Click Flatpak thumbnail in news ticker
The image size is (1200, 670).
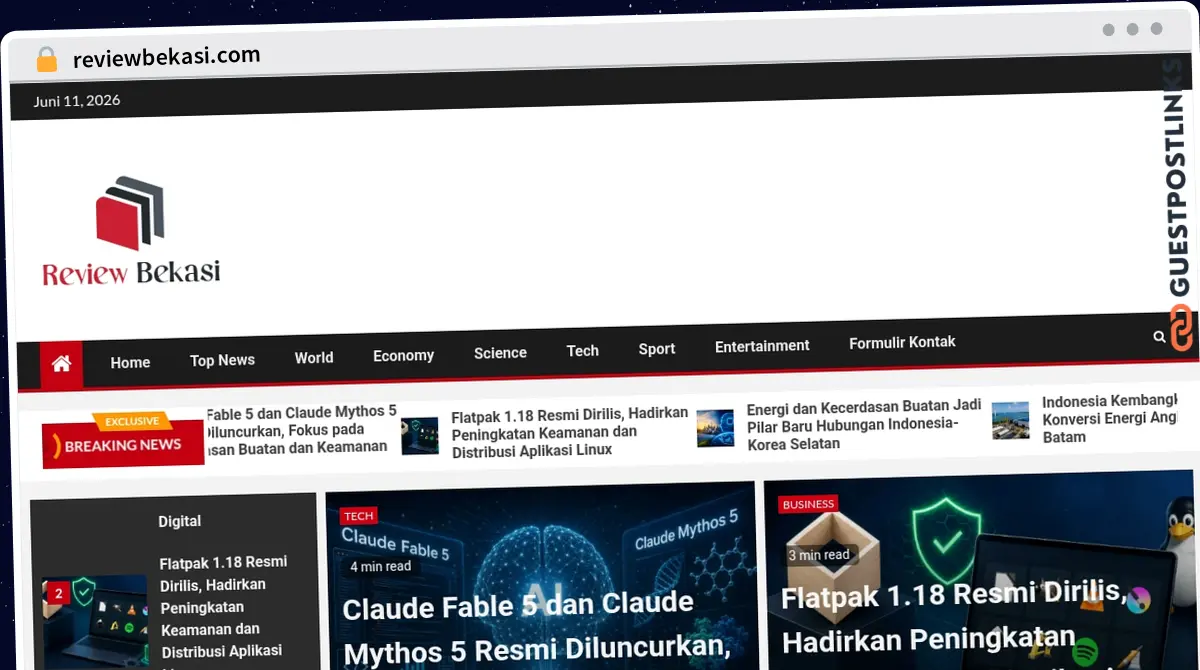(420, 436)
